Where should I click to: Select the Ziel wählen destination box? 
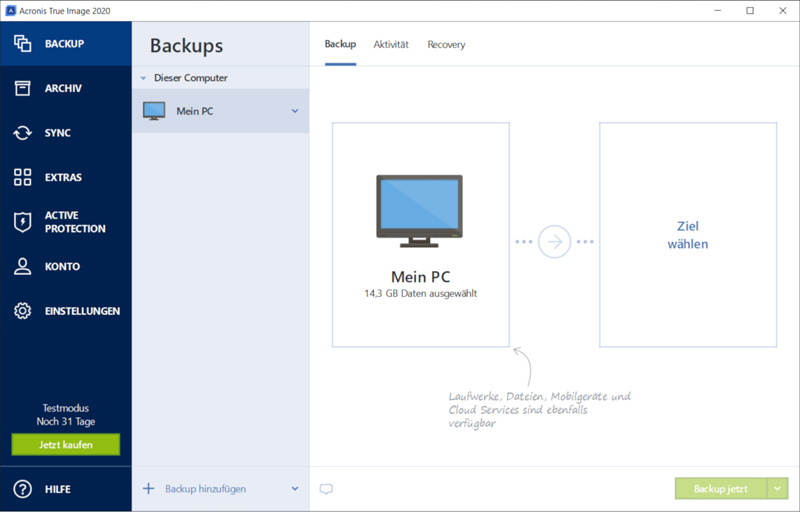click(x=688, y=235)
